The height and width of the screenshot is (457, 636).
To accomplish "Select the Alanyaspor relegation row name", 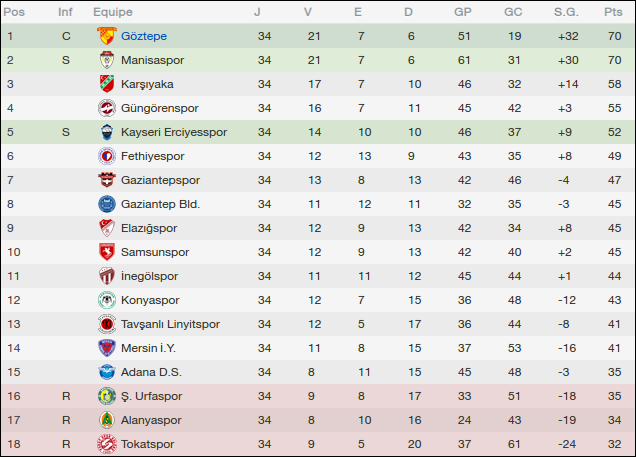I will click(x=151, y=420).
